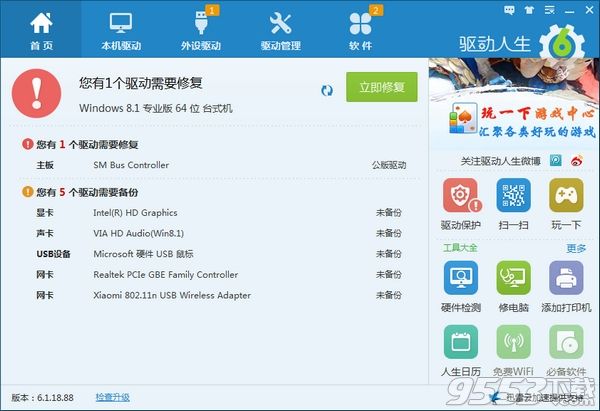Select Realtek PCIe GBE Family Controller row
Image resolution: width=600 pixels, height=411 pixels.
[221, 274]
